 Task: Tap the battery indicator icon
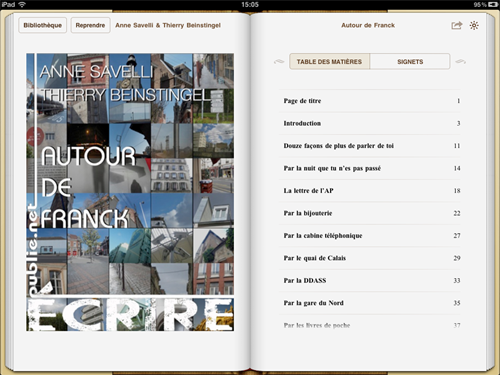(493, 4)
